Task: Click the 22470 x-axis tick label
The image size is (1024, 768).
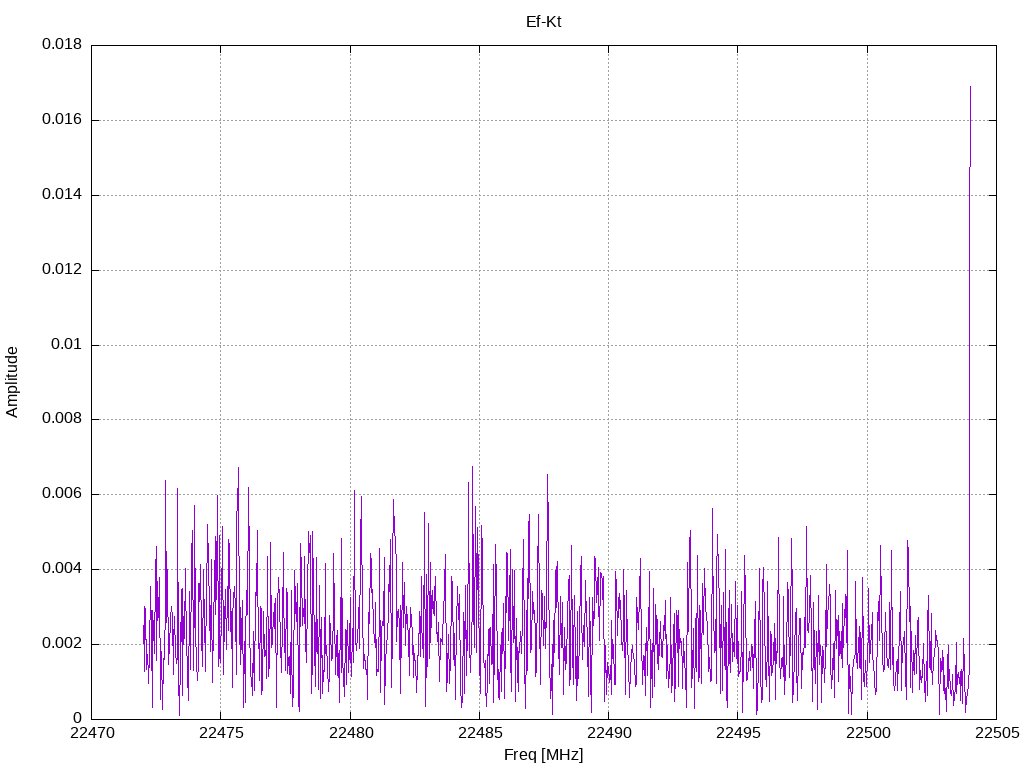Action: [92, 733]
